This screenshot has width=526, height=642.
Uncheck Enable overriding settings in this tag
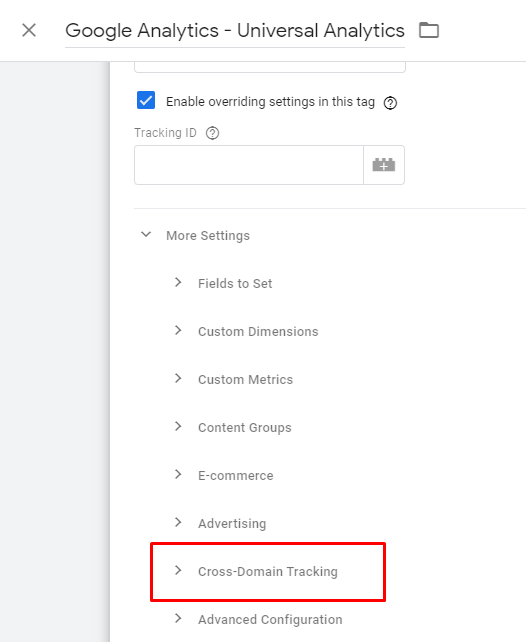tap(146, 100)
